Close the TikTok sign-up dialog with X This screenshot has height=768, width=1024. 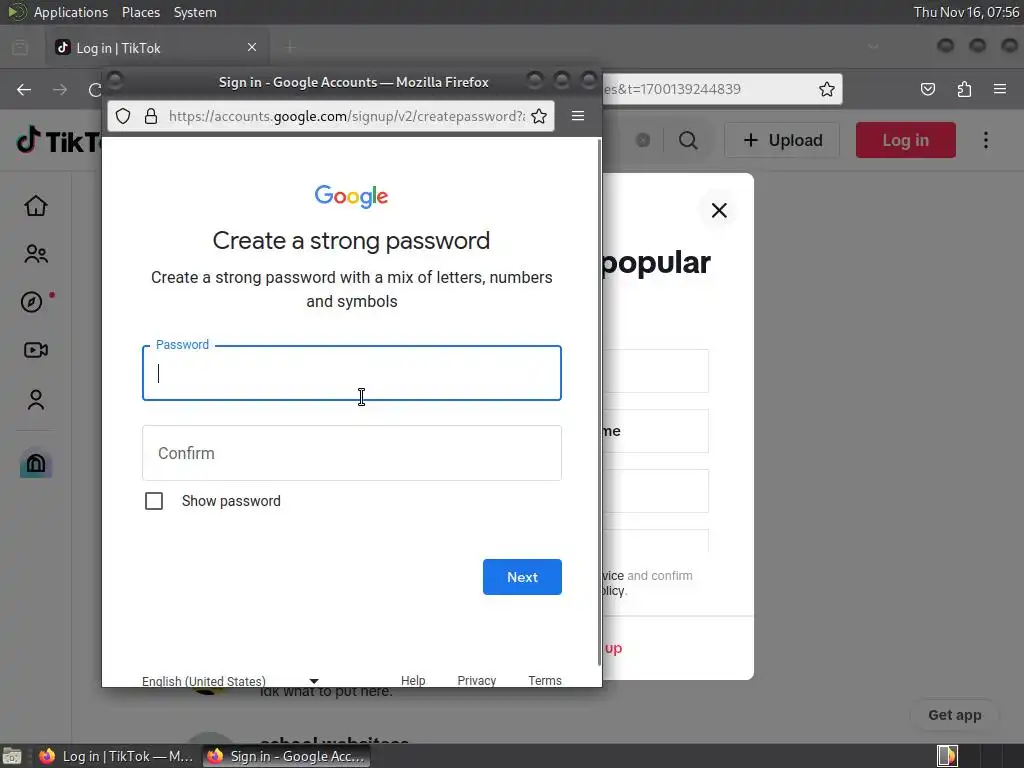click(x=719, y=210)
